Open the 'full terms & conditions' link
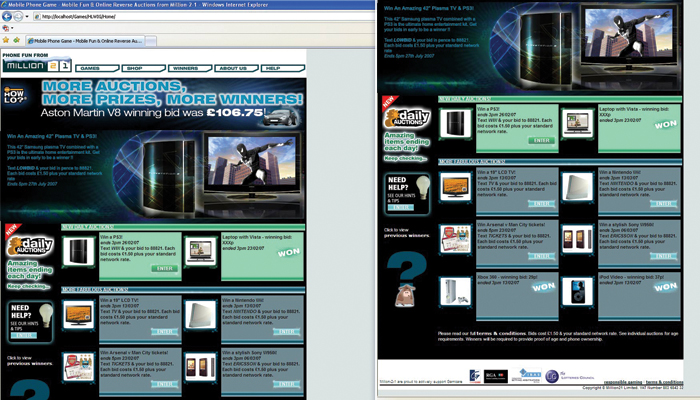Image resolution: width=700 pixels, height=400 pixels. point(497,333)
